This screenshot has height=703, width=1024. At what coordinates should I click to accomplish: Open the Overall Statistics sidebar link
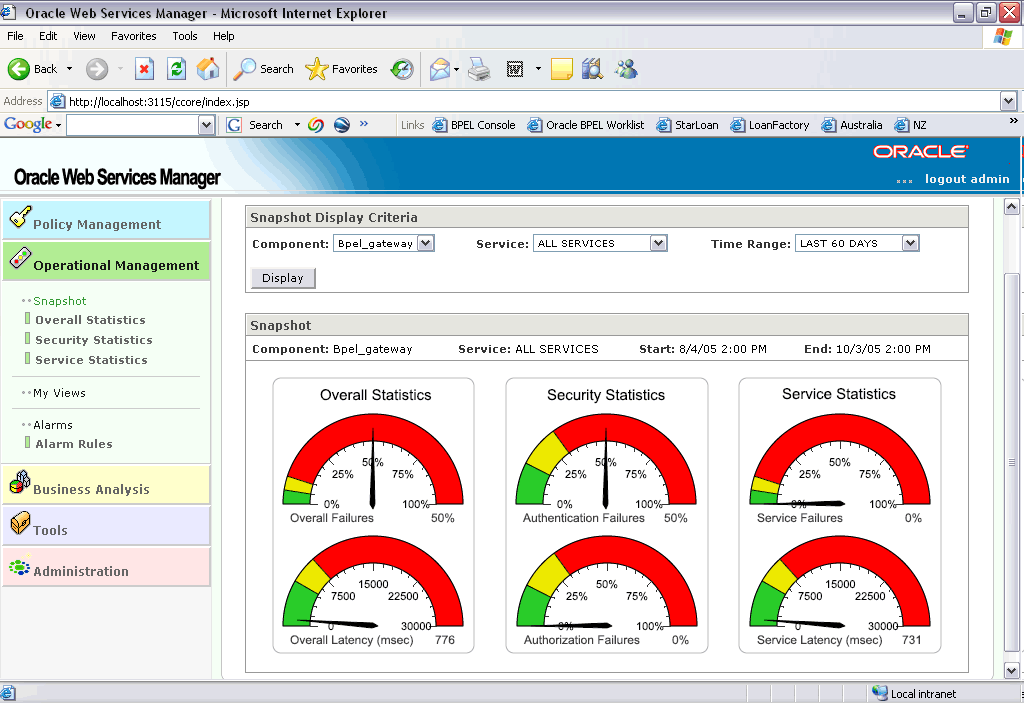[x=90, y=319]
